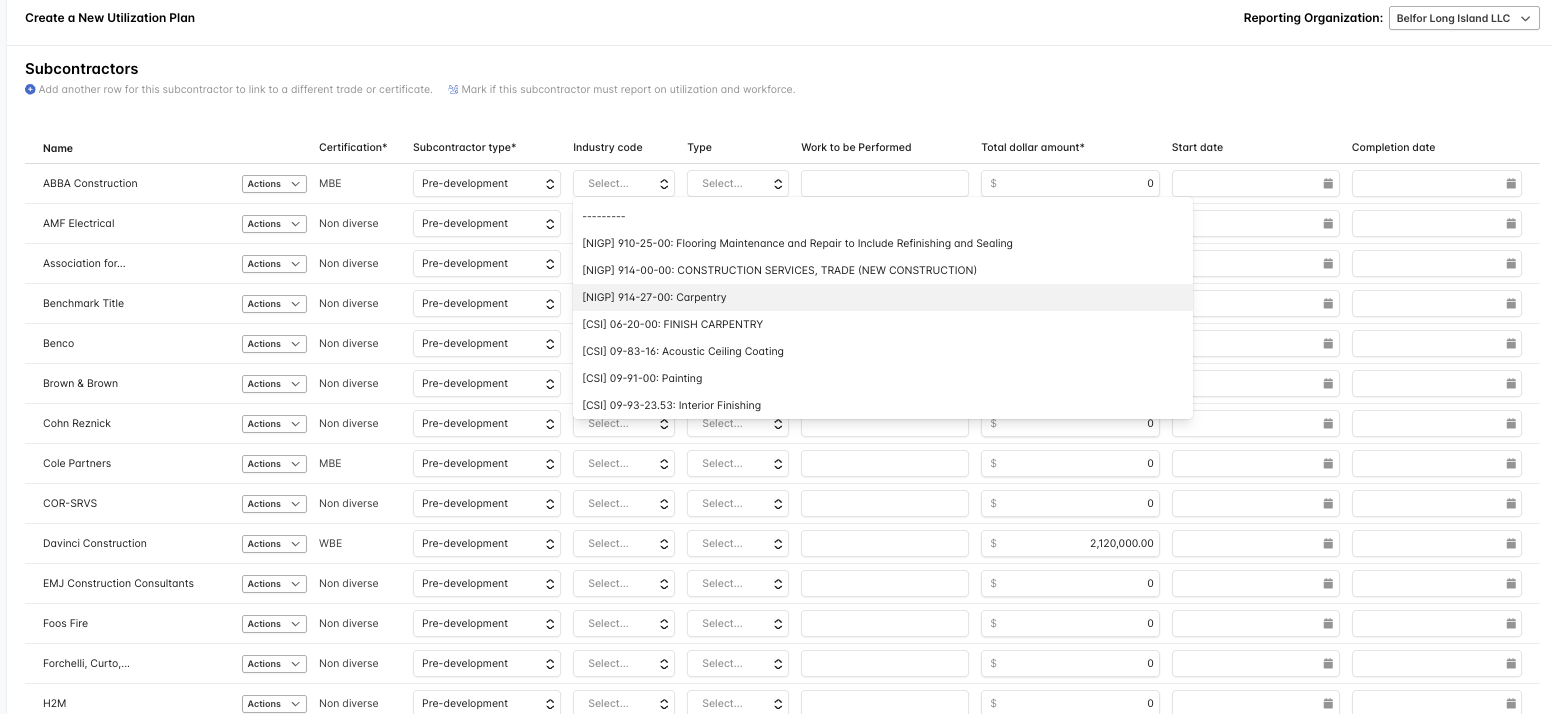Click the reporting hint icon before Mark text
This screenshot has width=1552, height=714.
click(x=453, y=90)
